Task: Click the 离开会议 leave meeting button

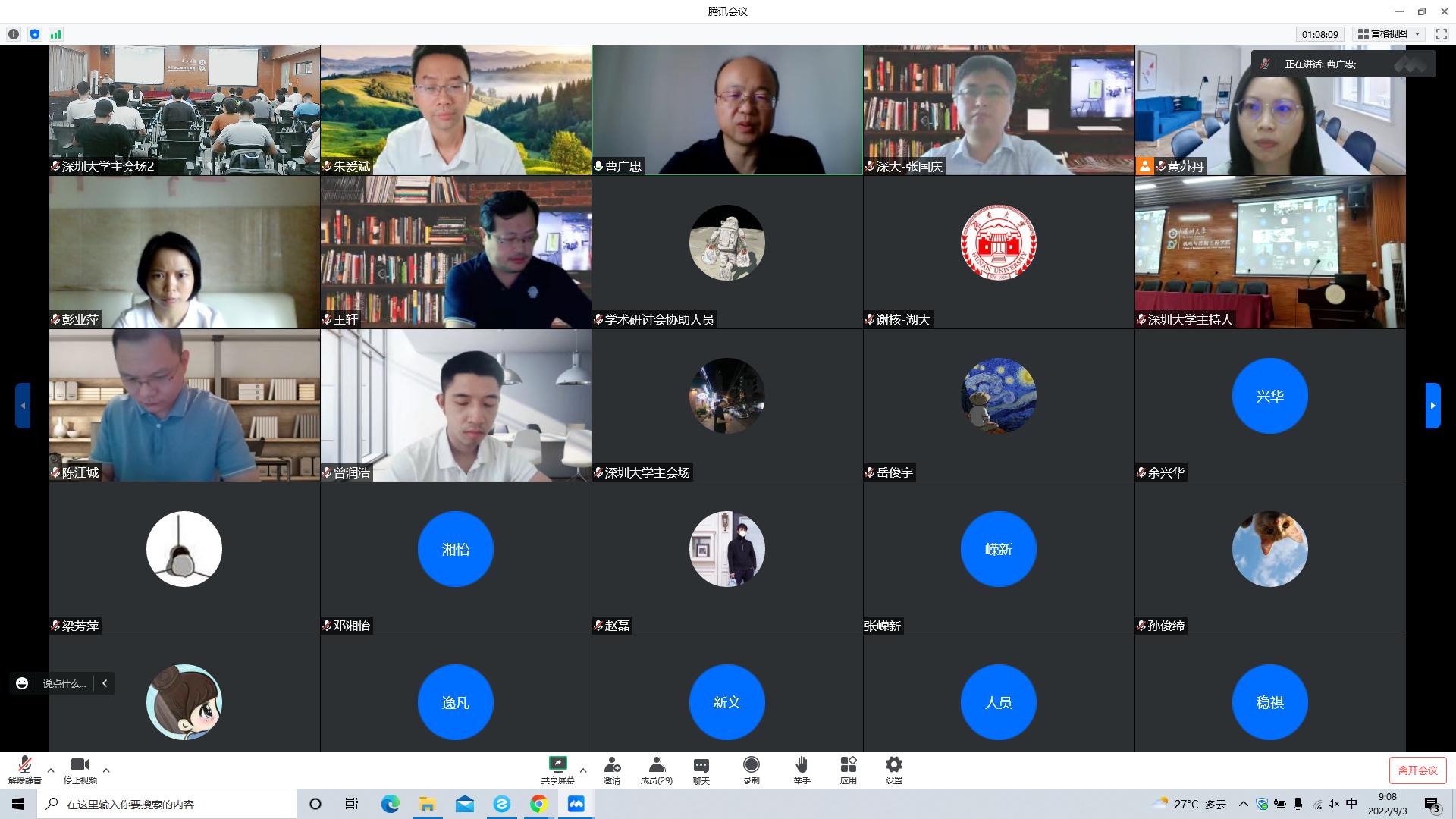Action: tap(1417, 770)
